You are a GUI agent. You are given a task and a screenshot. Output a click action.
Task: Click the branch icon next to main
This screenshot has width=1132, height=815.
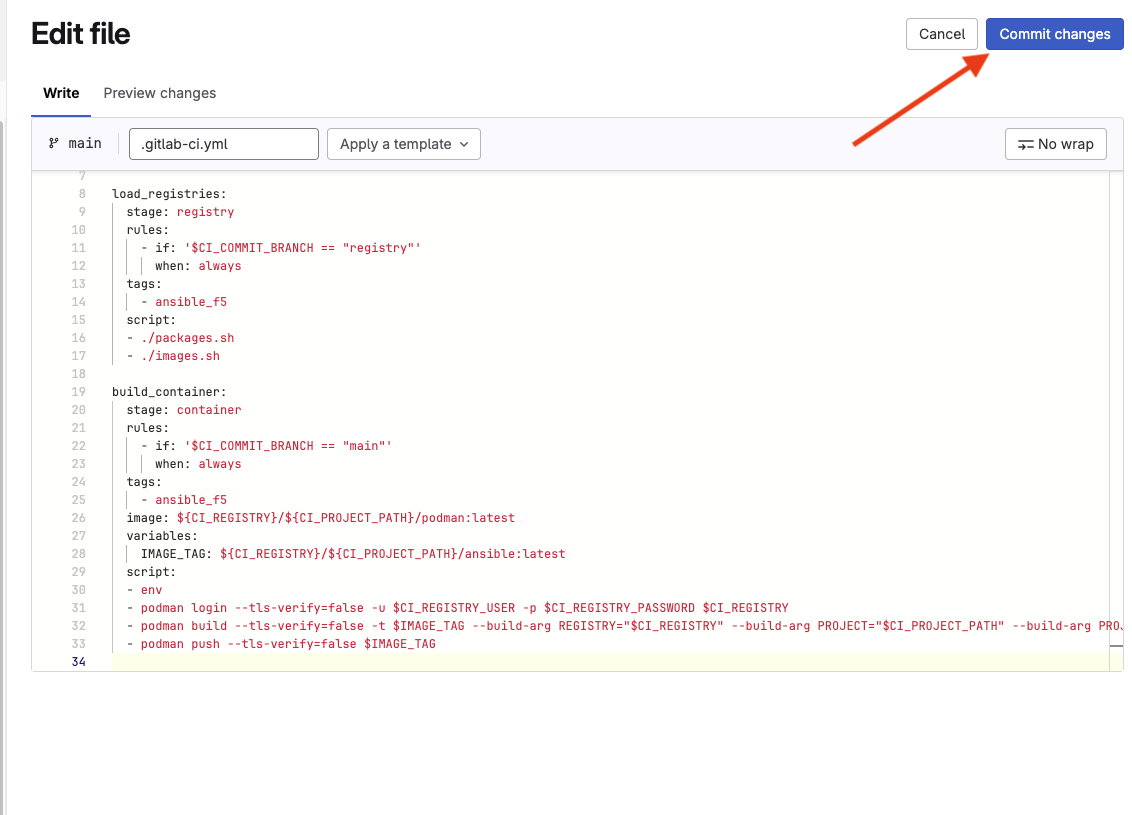point(53,144)
